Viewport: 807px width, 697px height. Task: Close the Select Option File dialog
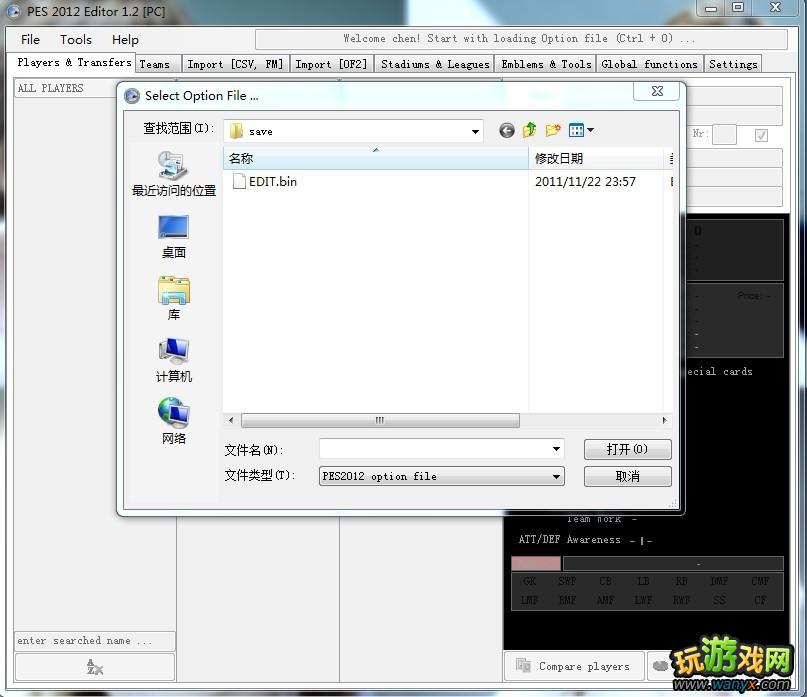(x=657, y=92)
